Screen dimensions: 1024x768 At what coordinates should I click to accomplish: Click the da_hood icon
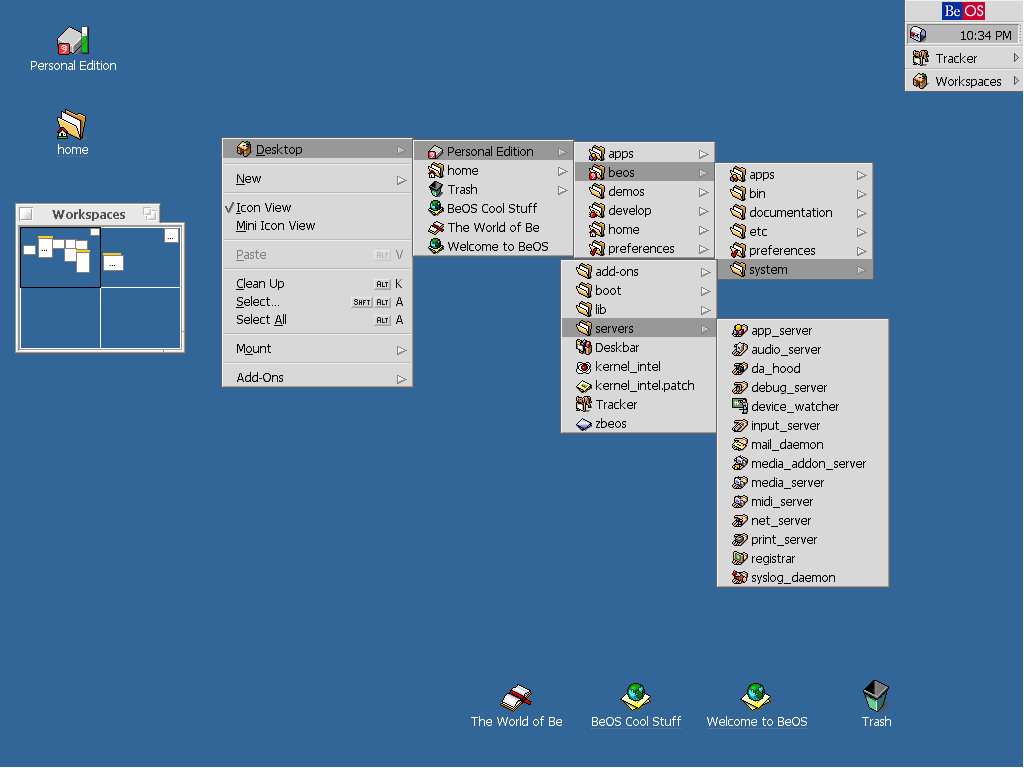coord(739,368)
